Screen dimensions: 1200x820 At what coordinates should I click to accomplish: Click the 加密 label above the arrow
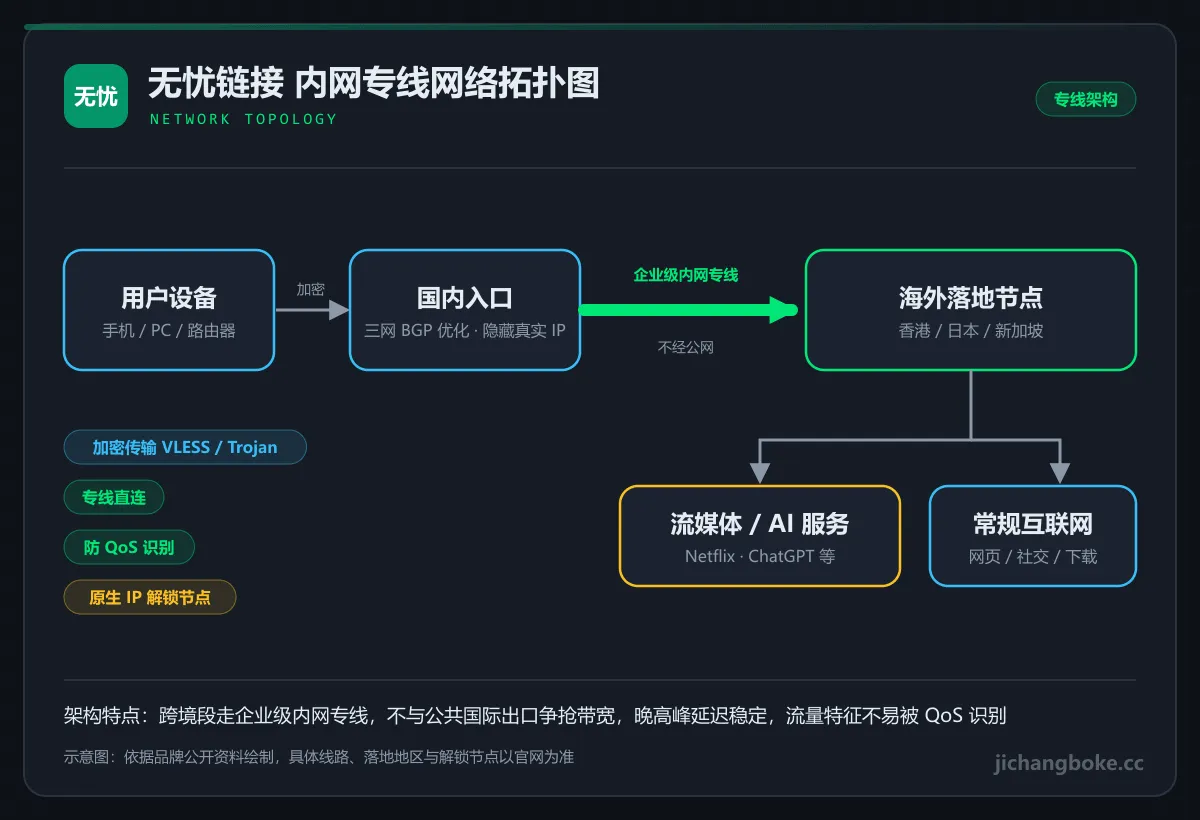(311, 289)
